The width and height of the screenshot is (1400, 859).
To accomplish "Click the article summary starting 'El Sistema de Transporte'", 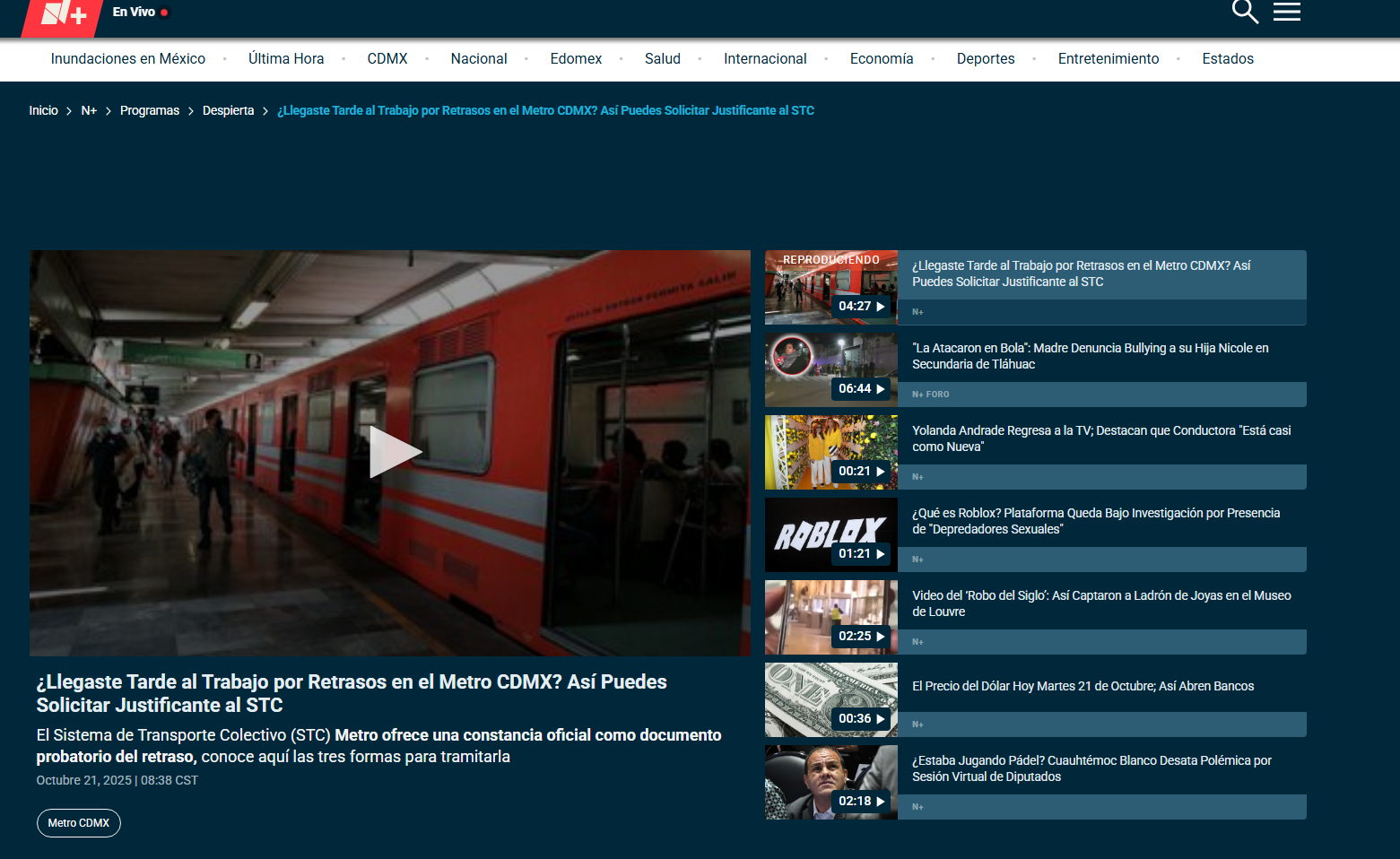I will (x=378, y=746).
